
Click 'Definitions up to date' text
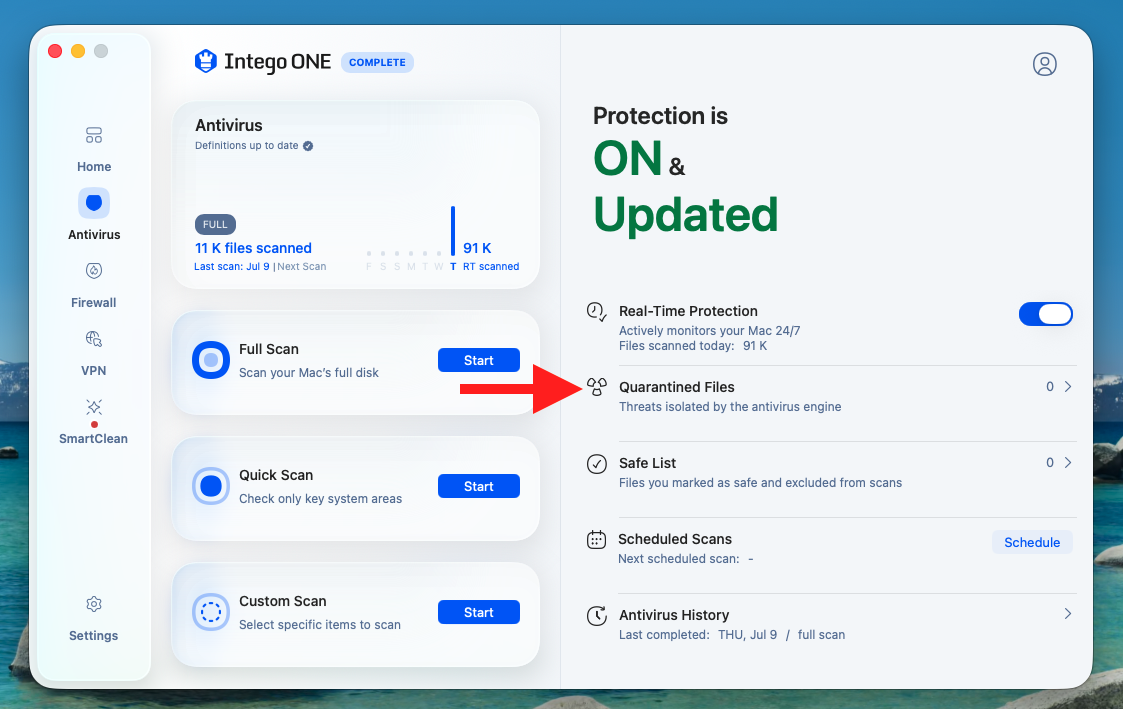click(x=246, y=145)
